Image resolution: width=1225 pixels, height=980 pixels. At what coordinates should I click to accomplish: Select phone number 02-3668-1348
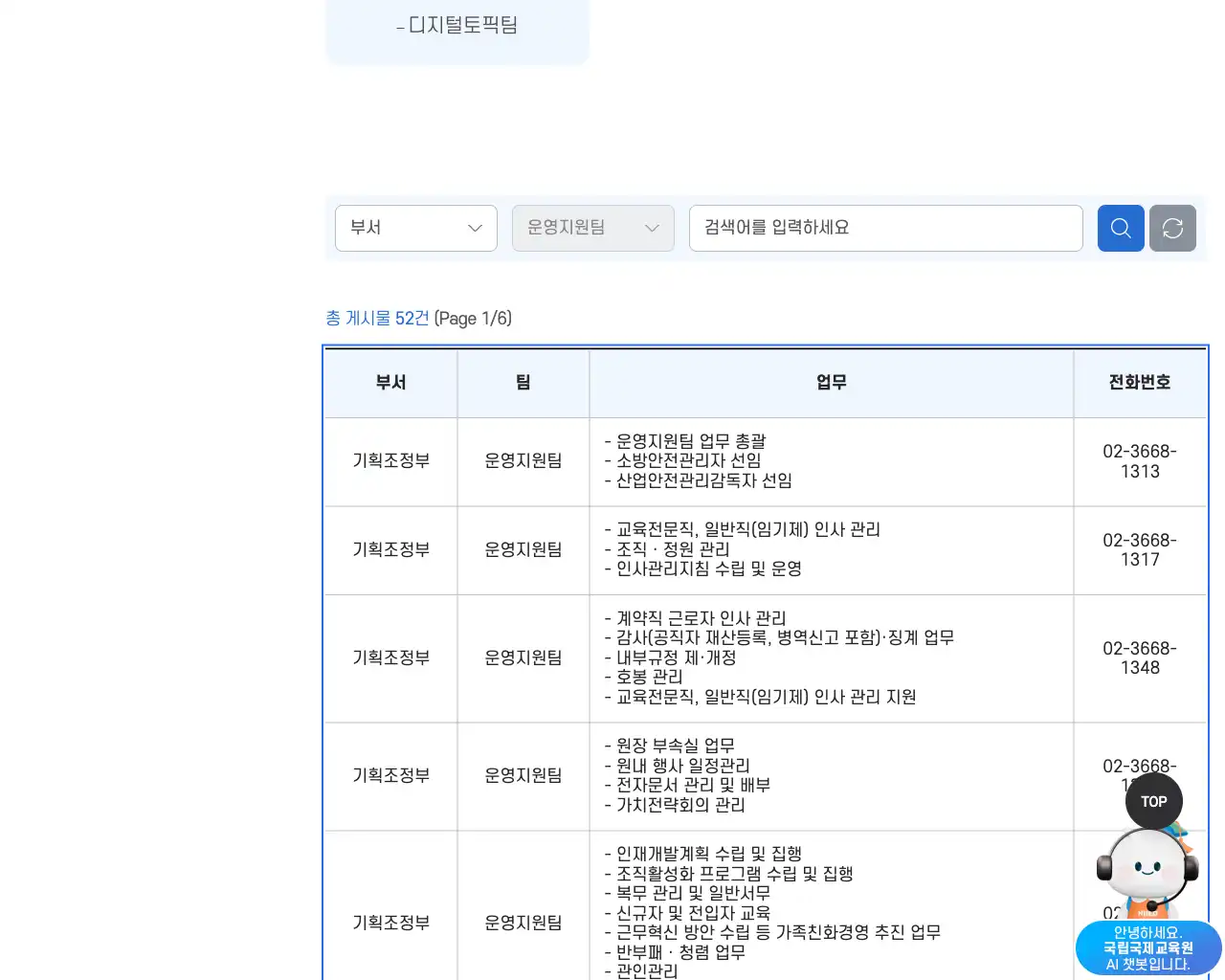pos(1140,658)
